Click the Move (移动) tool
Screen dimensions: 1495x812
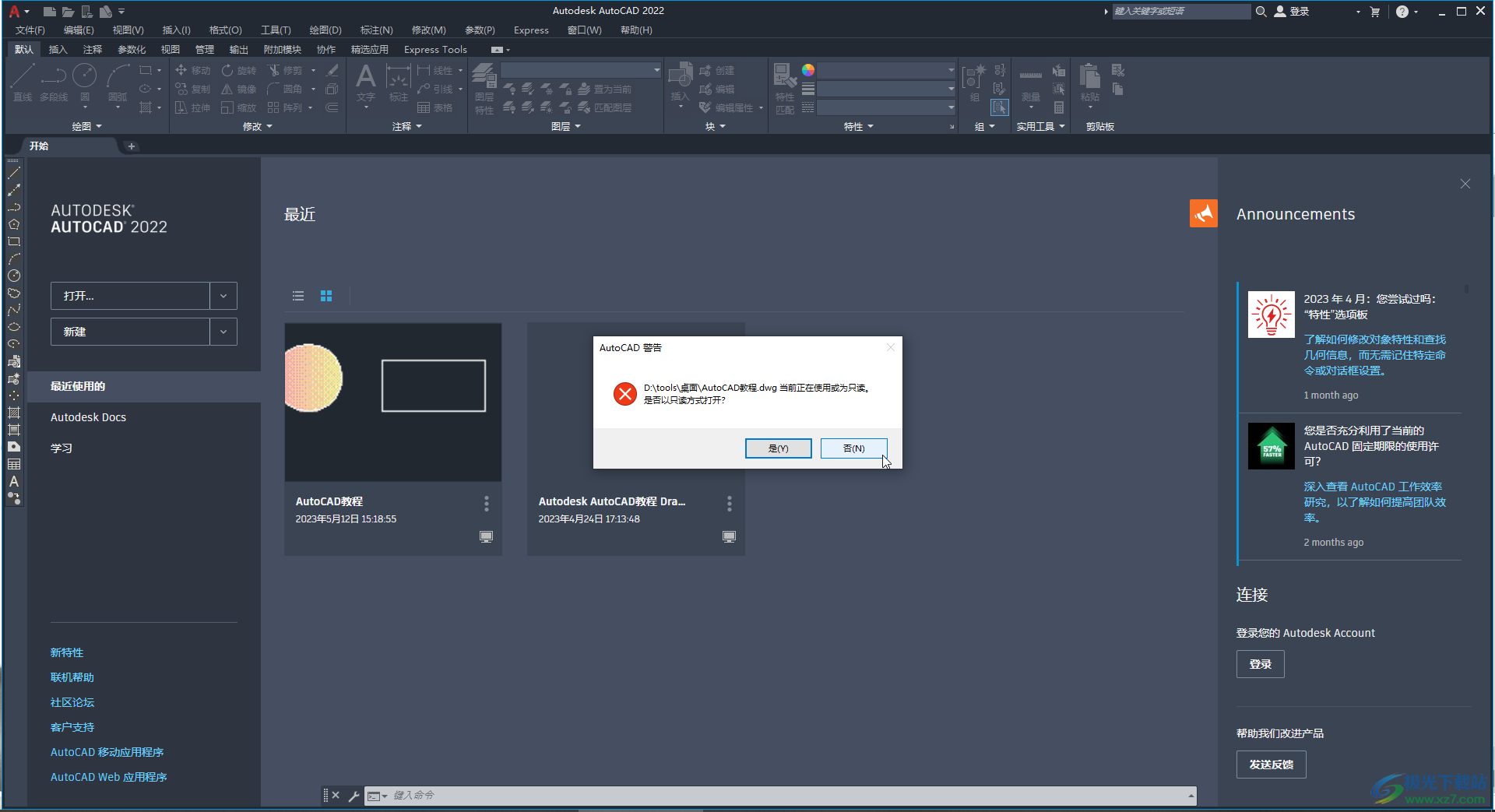point(192,70)
